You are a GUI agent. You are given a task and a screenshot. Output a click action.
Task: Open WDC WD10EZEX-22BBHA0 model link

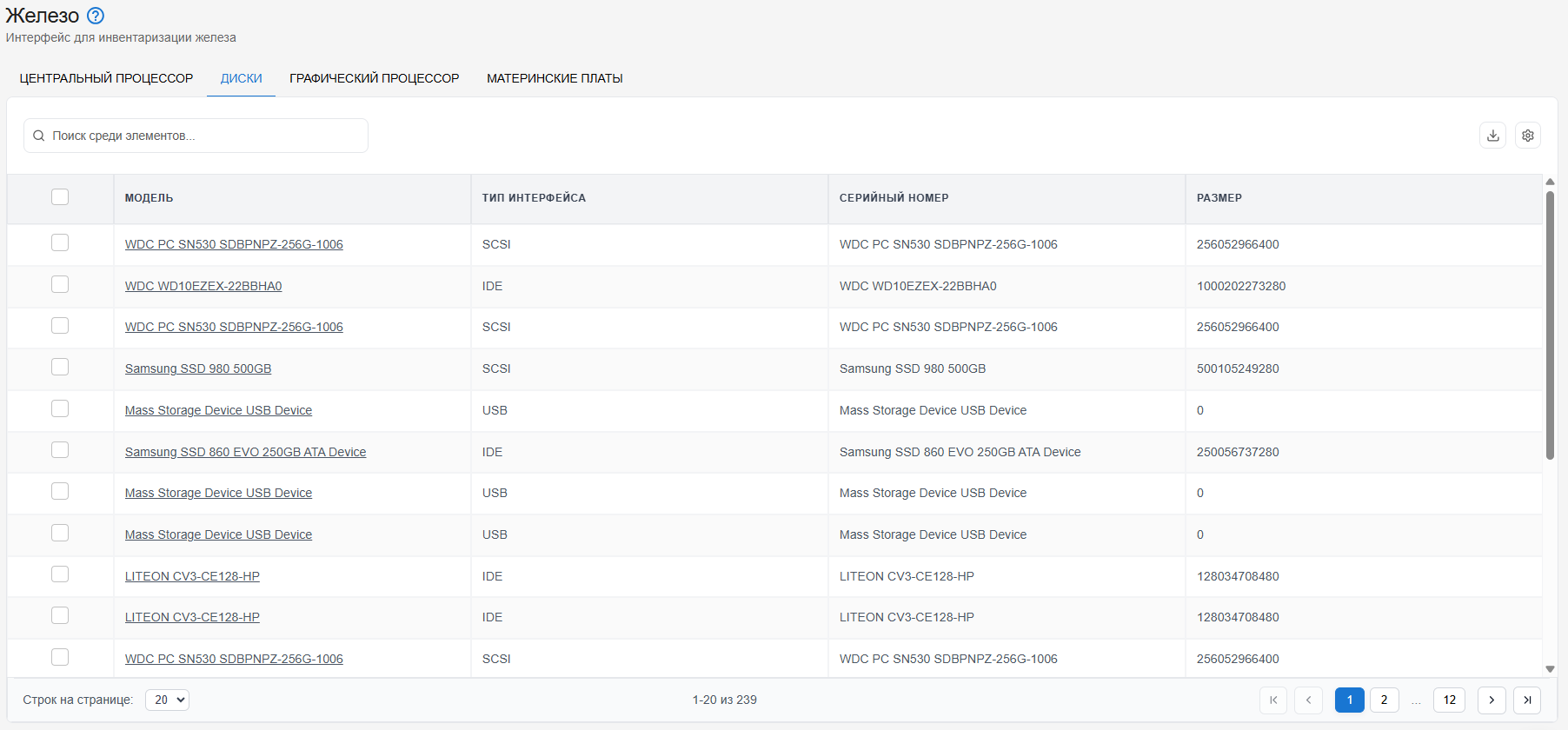pos(203,286)
